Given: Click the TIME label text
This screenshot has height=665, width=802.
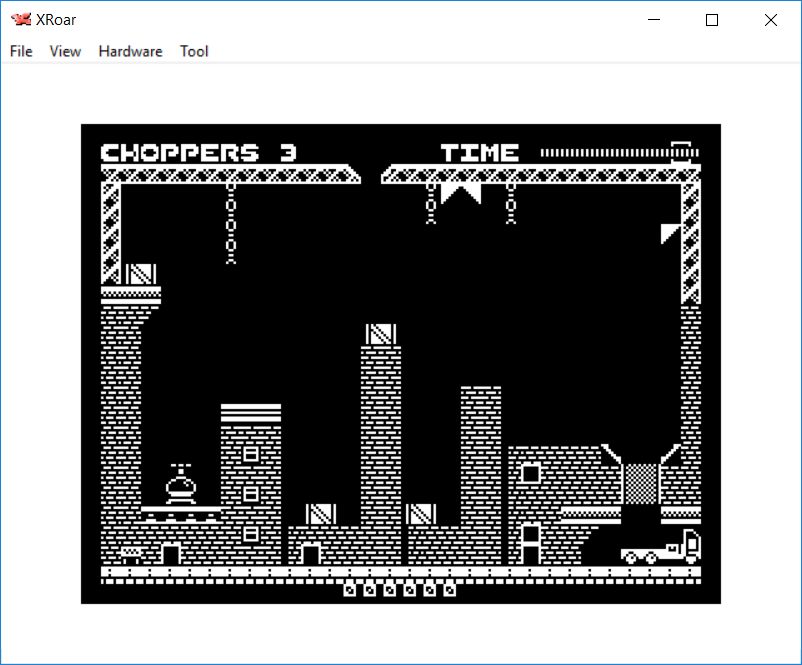Looking at the screenshot, I should pyautogui.click(x=480, y=153).
